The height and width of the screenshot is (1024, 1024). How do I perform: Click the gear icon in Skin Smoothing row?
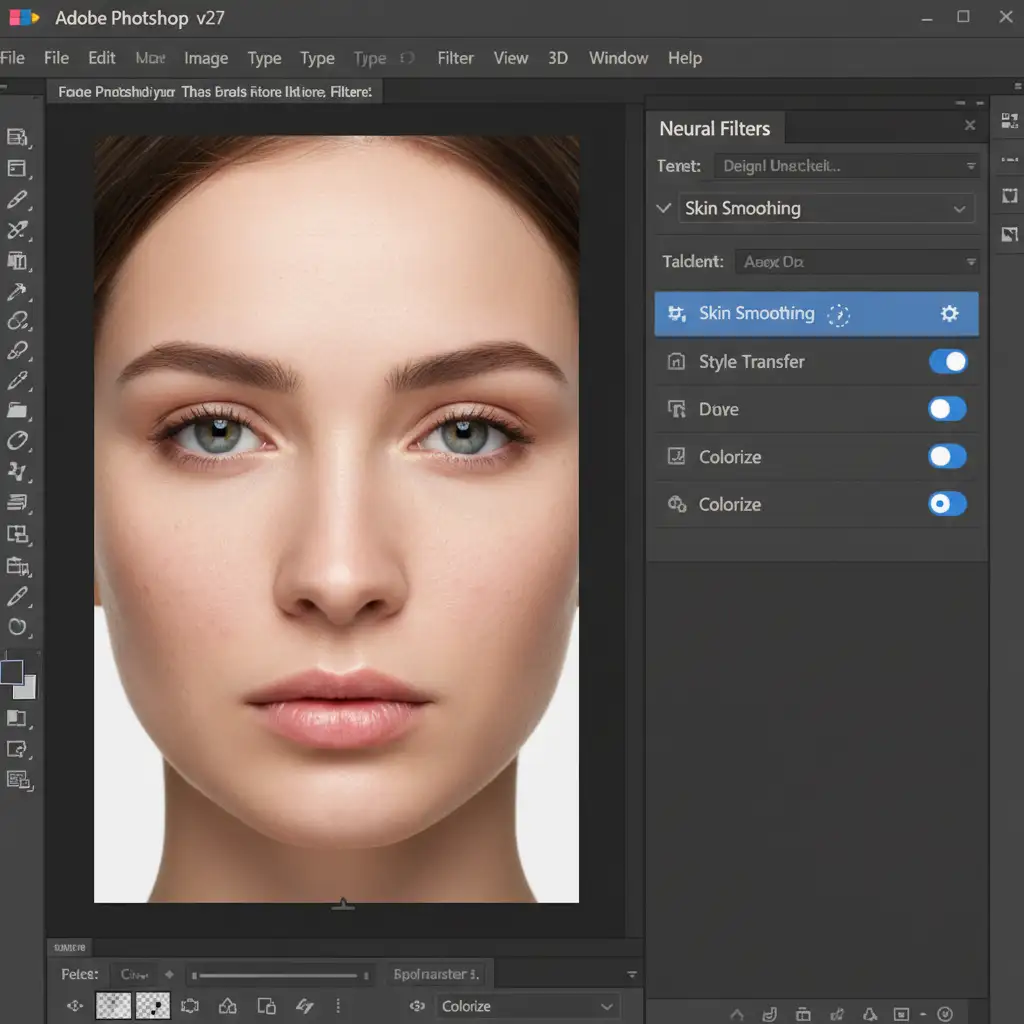click(949, 314)
